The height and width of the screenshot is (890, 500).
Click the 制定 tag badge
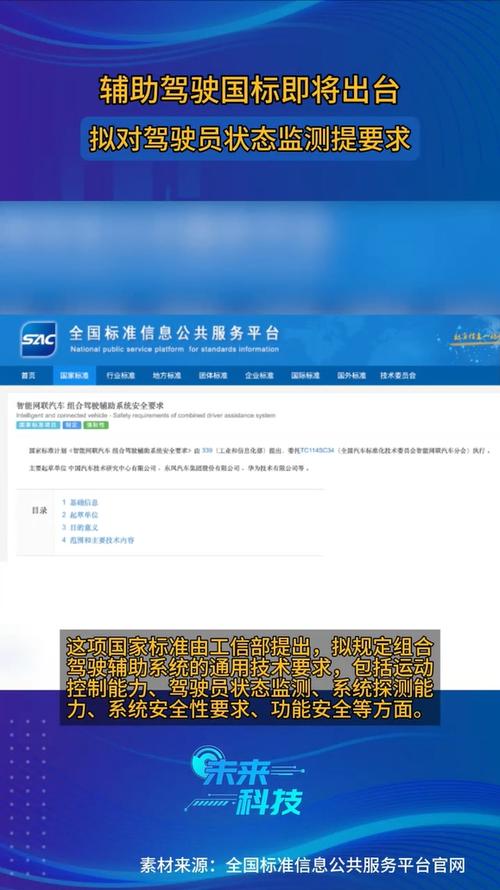click(72, 425)
